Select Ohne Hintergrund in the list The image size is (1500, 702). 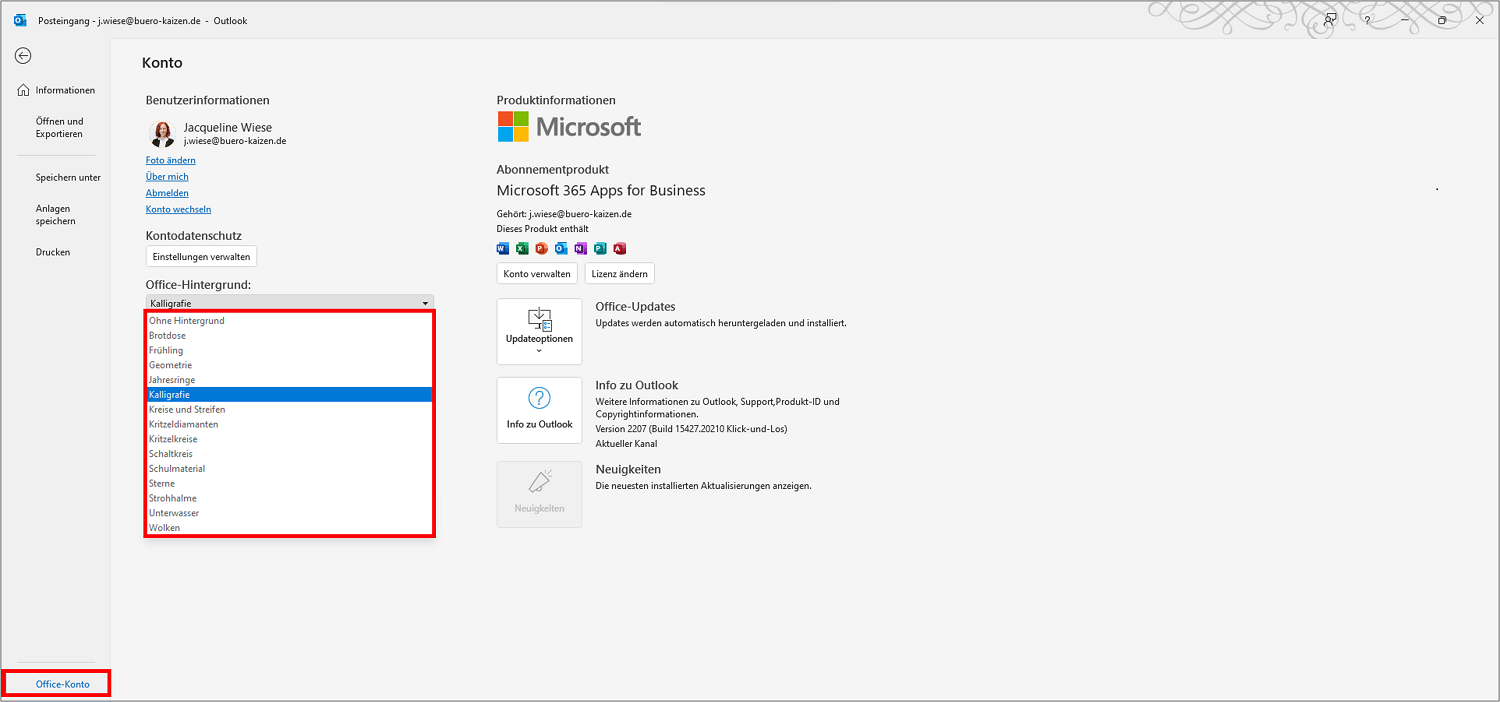[290, 321]
